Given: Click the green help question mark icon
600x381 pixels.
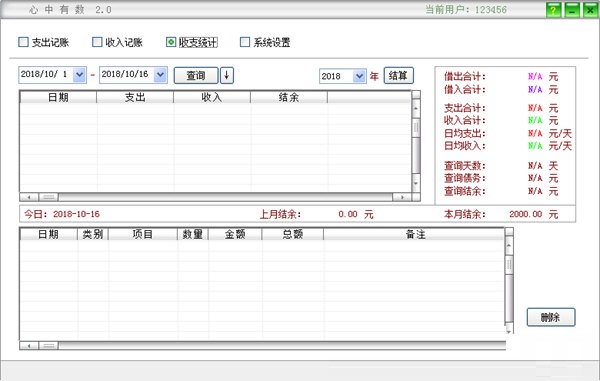Looking at the screenshot, I should pos(553,10).
